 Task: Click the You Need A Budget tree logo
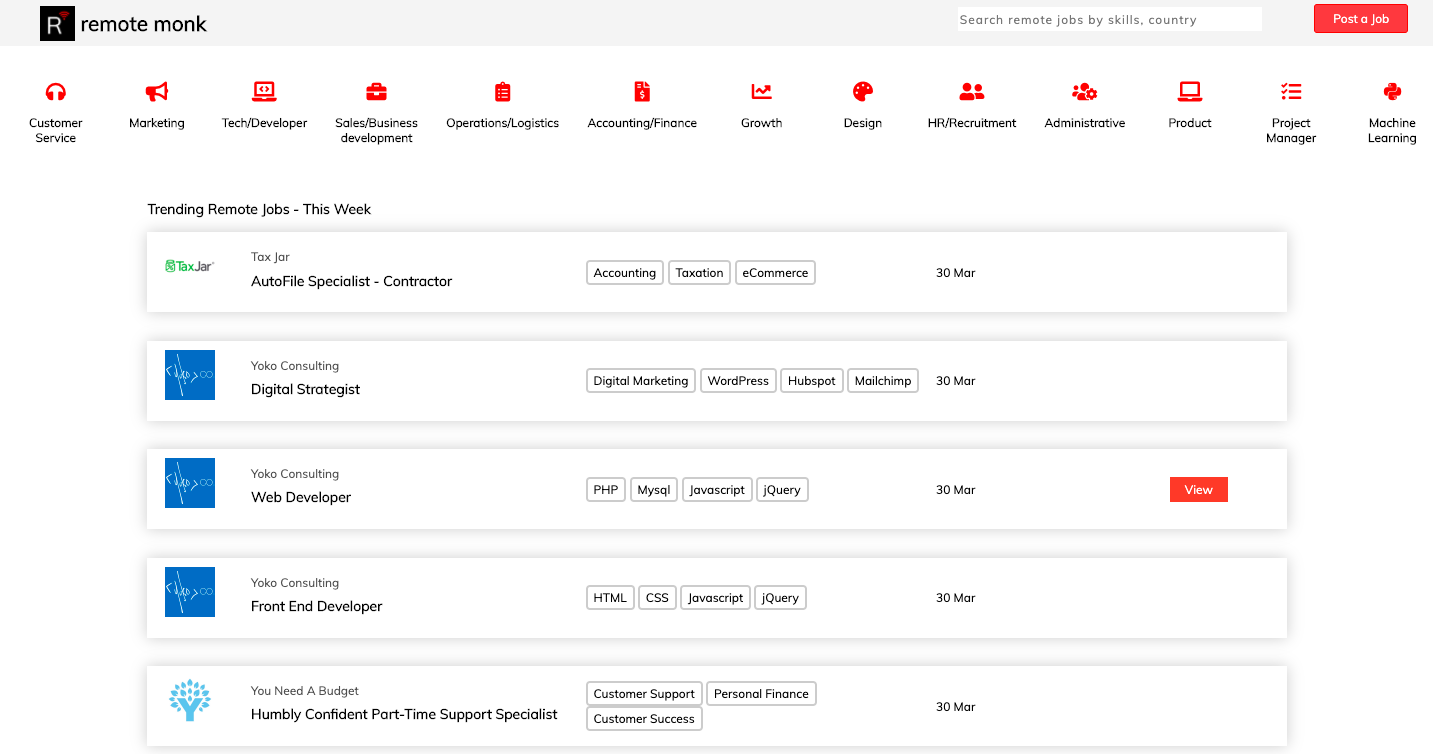click(190, 700)
